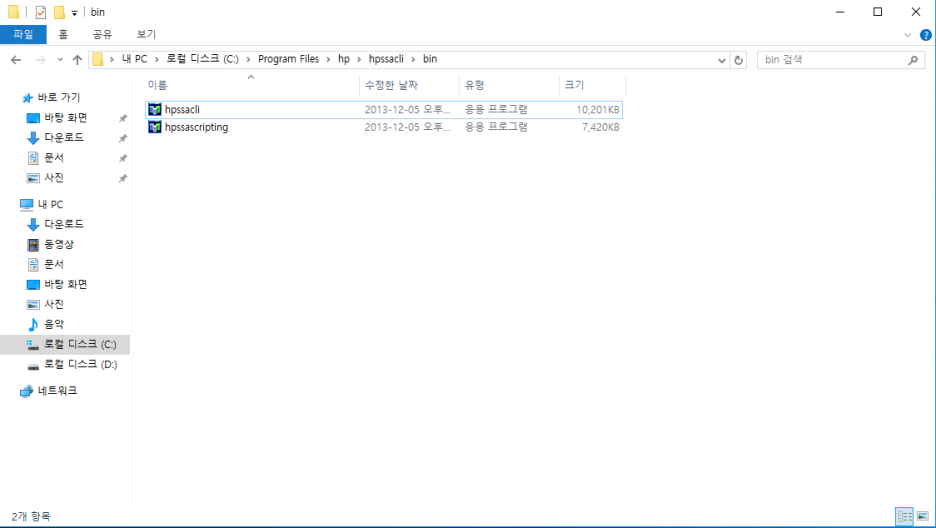Click hp in the address bar path
The image size is (936, 528).
point(344,59)
